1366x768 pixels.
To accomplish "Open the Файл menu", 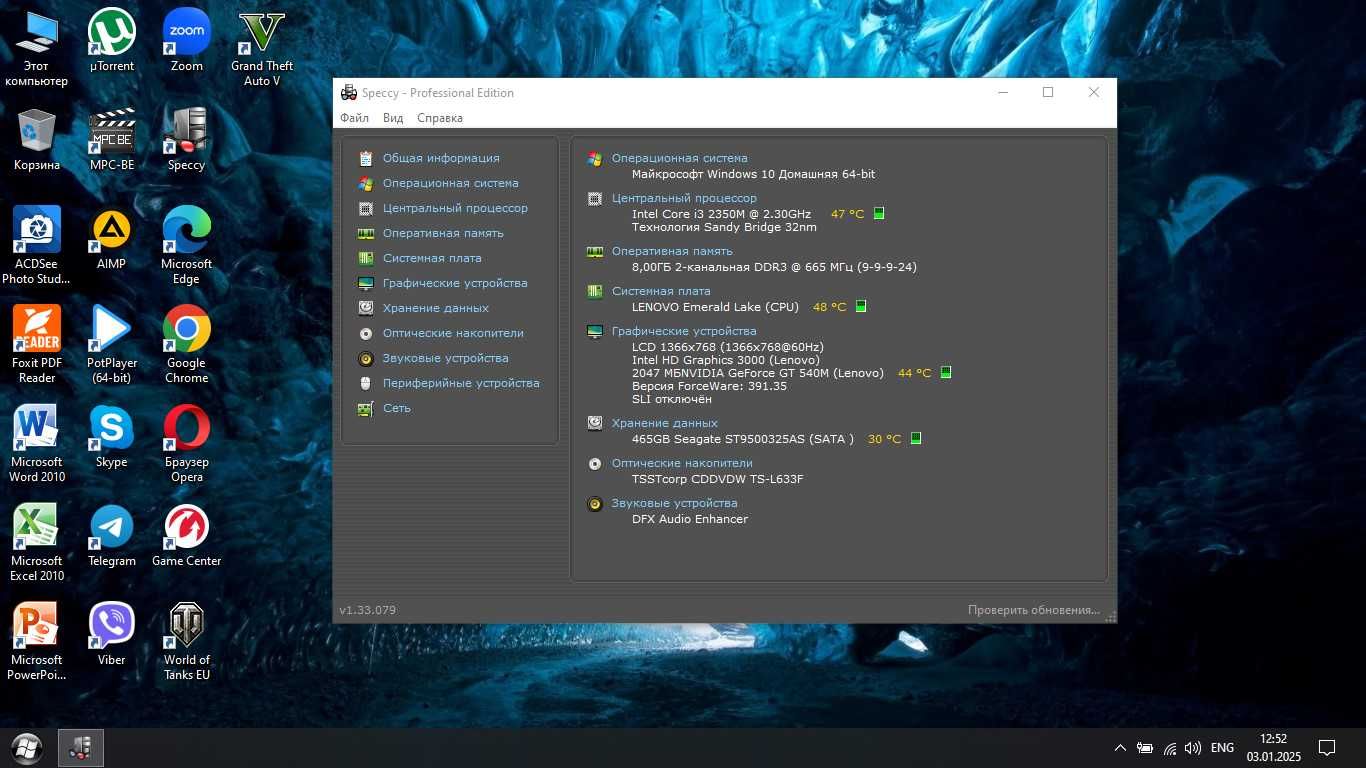I will point(354,118).
